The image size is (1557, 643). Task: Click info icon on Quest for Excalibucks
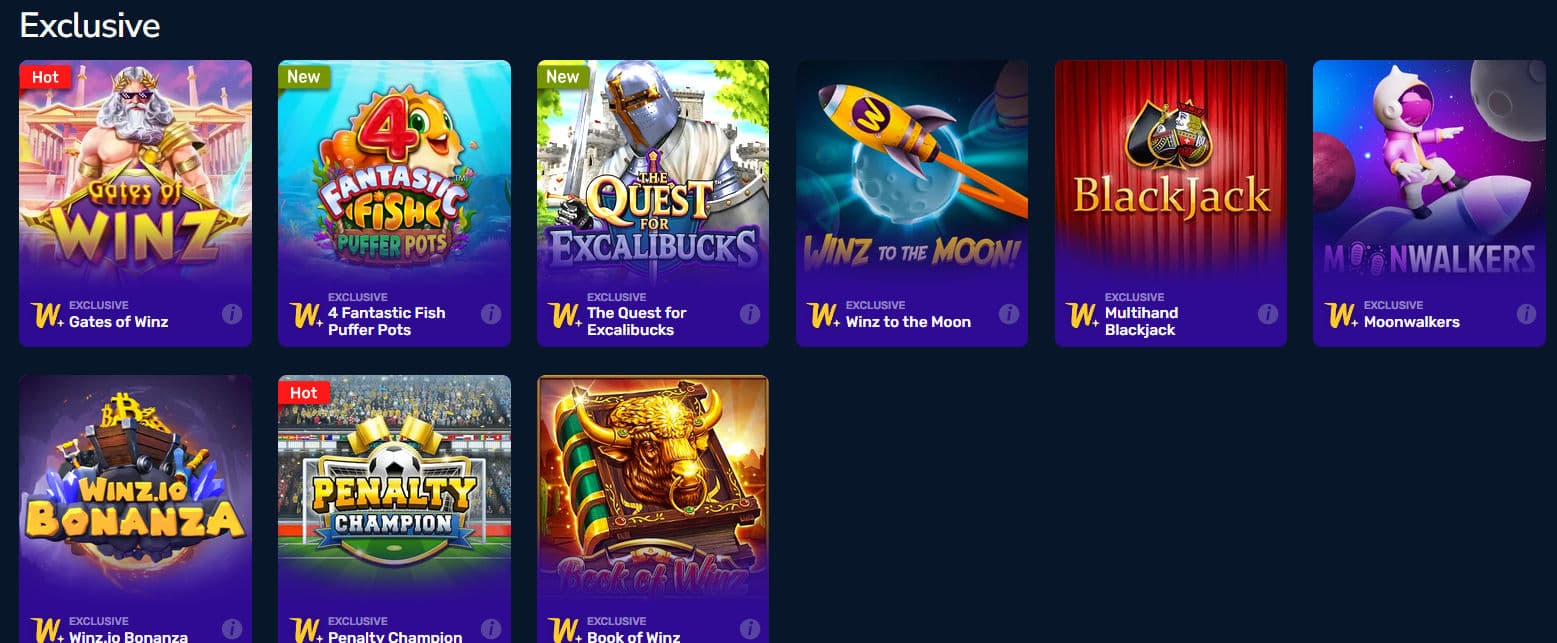(750, 314)
